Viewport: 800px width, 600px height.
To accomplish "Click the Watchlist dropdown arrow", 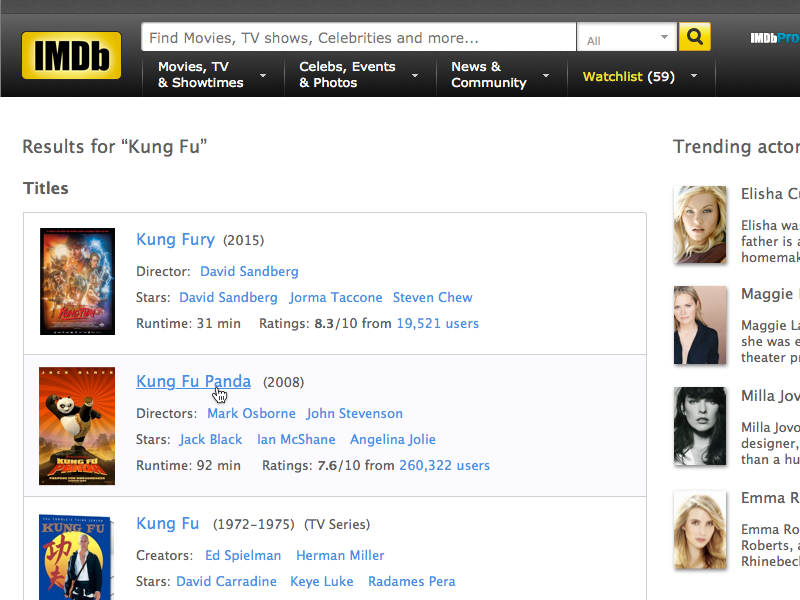I will point(694,76).
